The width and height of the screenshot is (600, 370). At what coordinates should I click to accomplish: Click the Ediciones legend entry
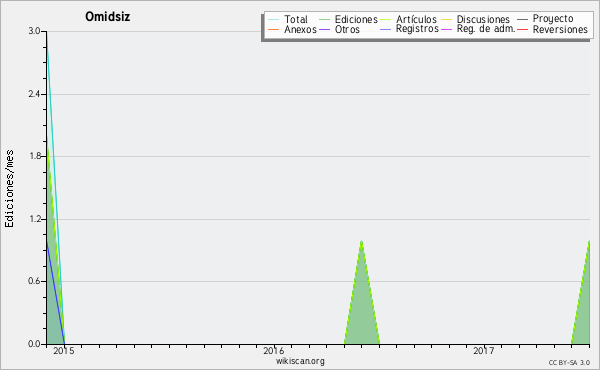point(348,19)
